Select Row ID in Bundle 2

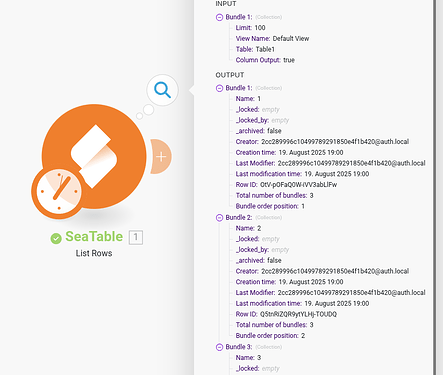[x=286, y=314]
